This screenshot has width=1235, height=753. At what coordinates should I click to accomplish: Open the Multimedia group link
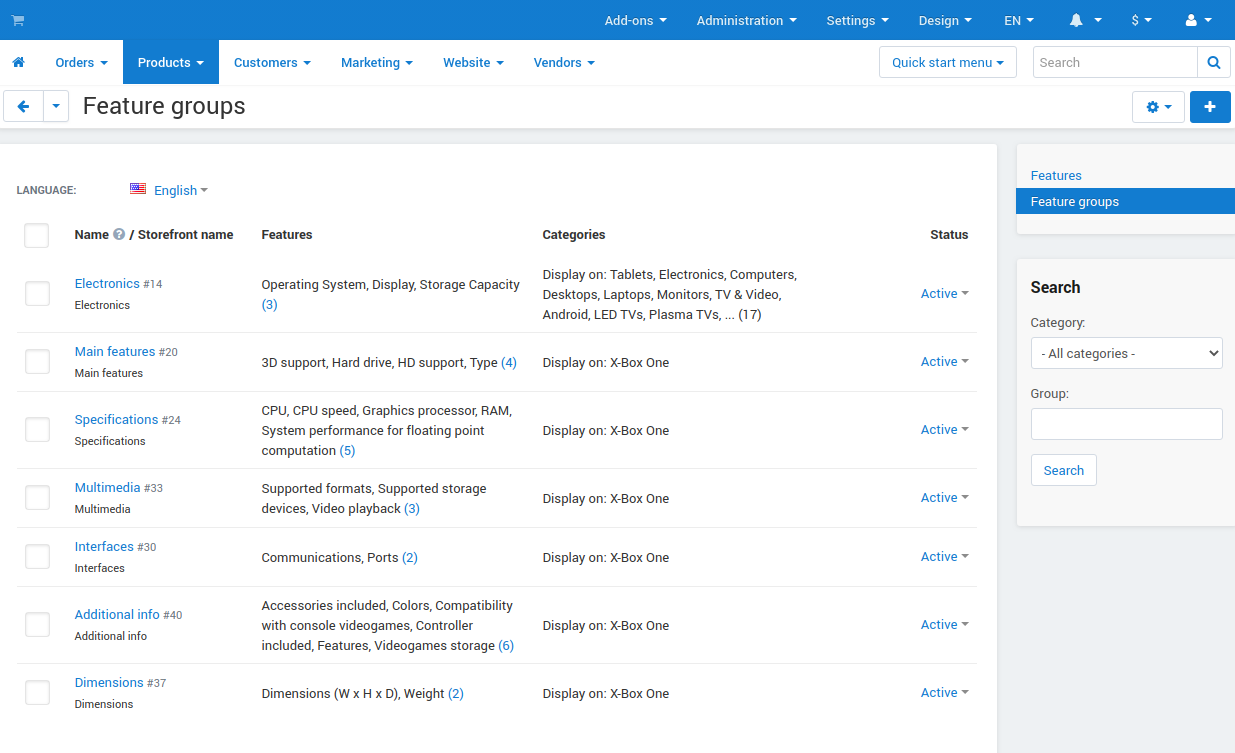click(107, 487)
